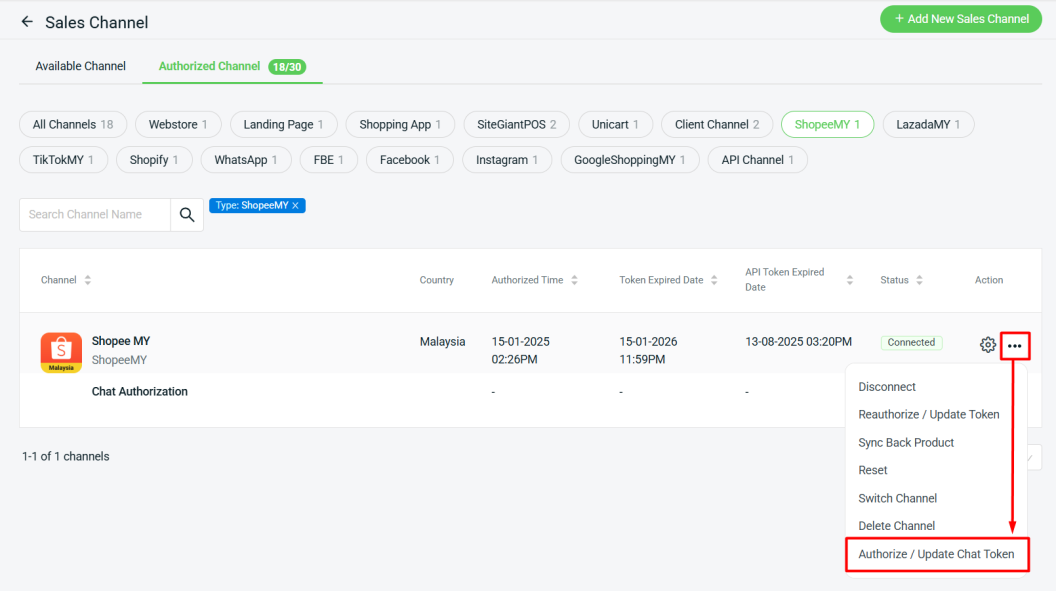Click the Connected status badge
The height and width of the screenshot is (591, 1056).
point(911,343)
